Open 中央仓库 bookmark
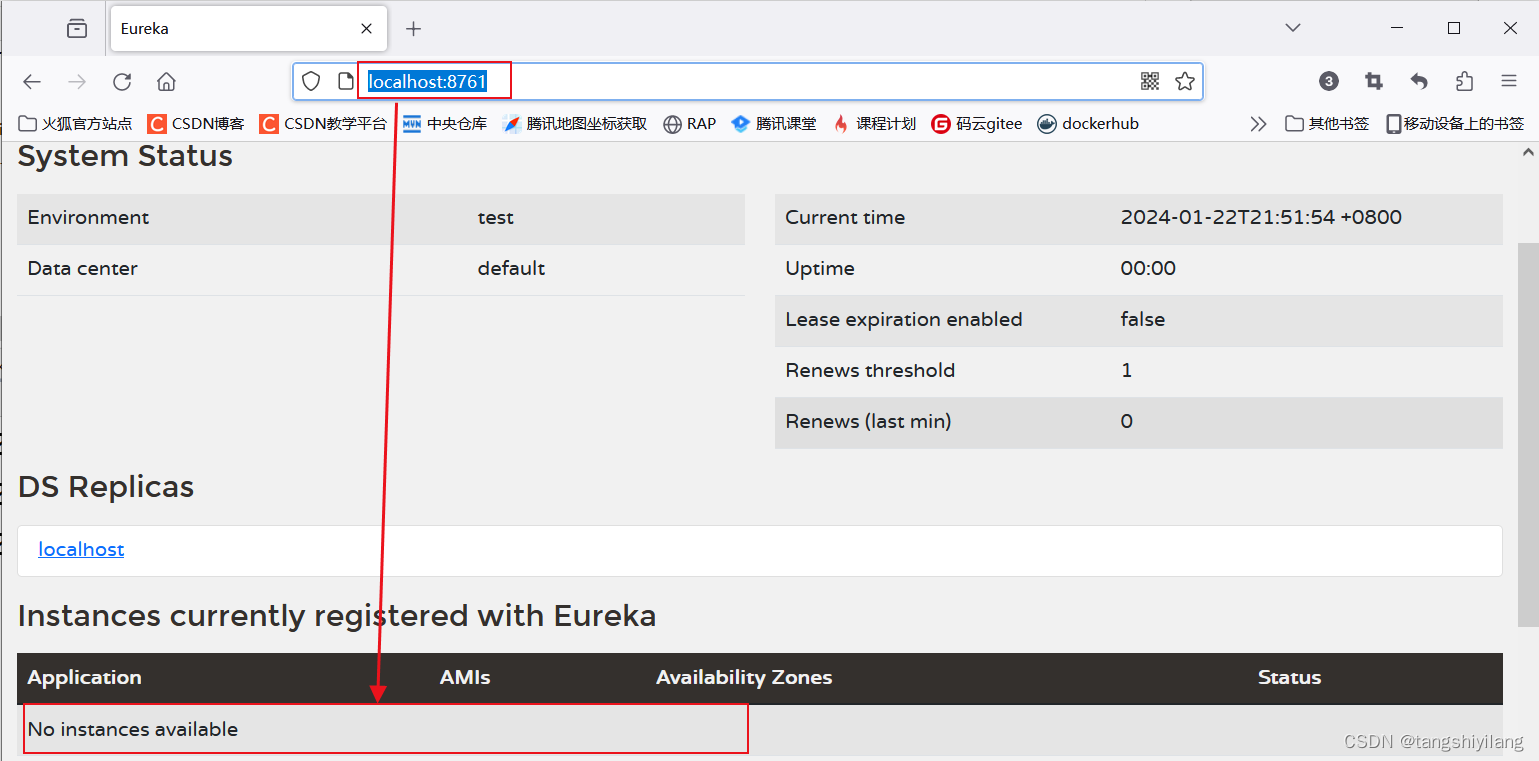Viewport: 1539px width, 761px height. [x=445, y=124]
